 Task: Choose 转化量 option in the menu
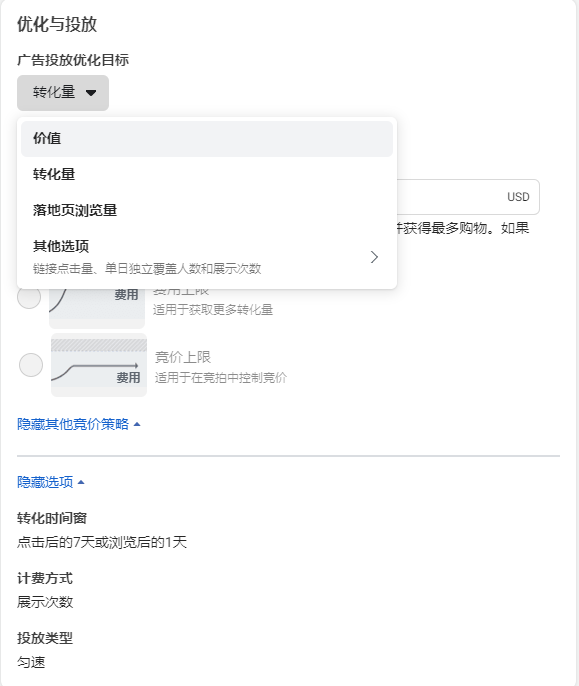[x=207, y=174]
